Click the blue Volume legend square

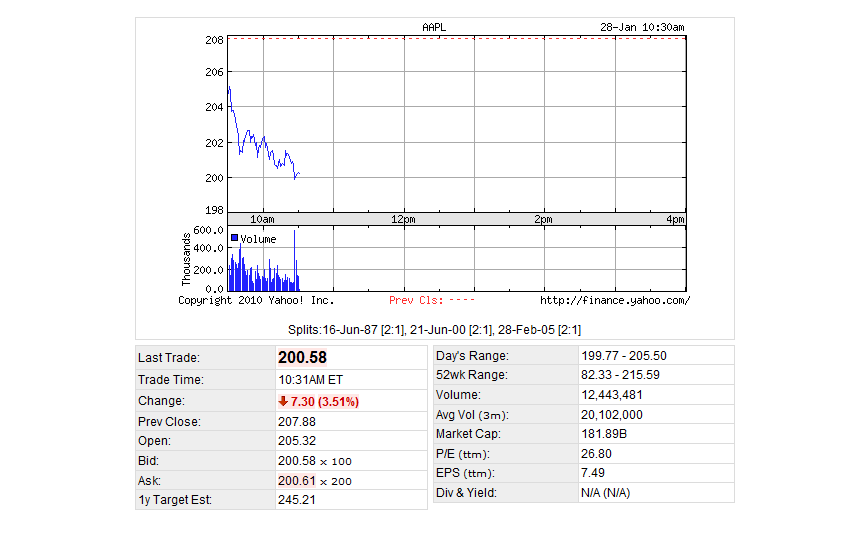tap(234, 238)
